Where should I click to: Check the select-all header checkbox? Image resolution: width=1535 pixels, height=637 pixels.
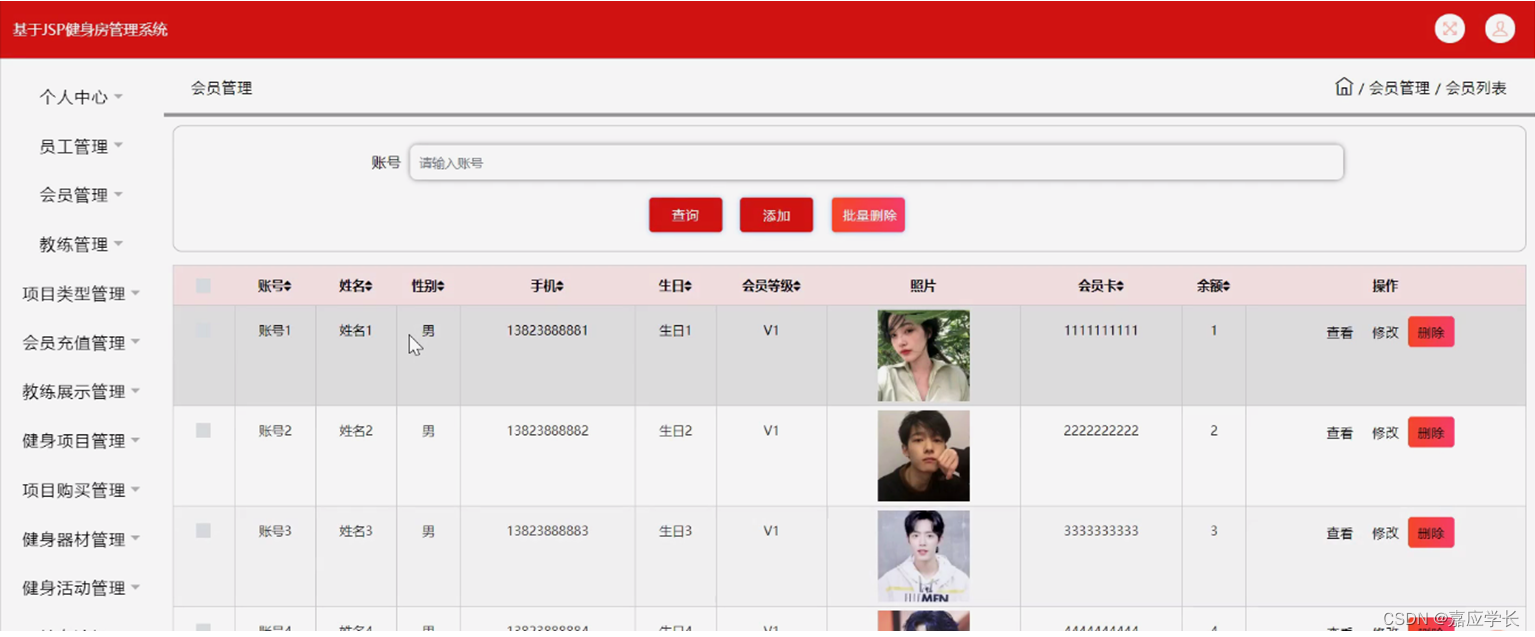[204, 286]
